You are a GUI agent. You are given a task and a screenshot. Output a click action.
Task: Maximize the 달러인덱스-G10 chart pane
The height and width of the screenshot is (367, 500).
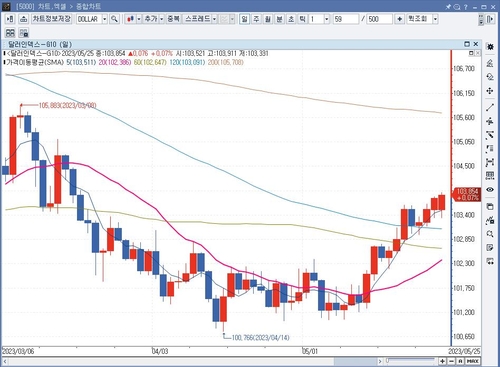pyautogui.click(x=467, y=44)
